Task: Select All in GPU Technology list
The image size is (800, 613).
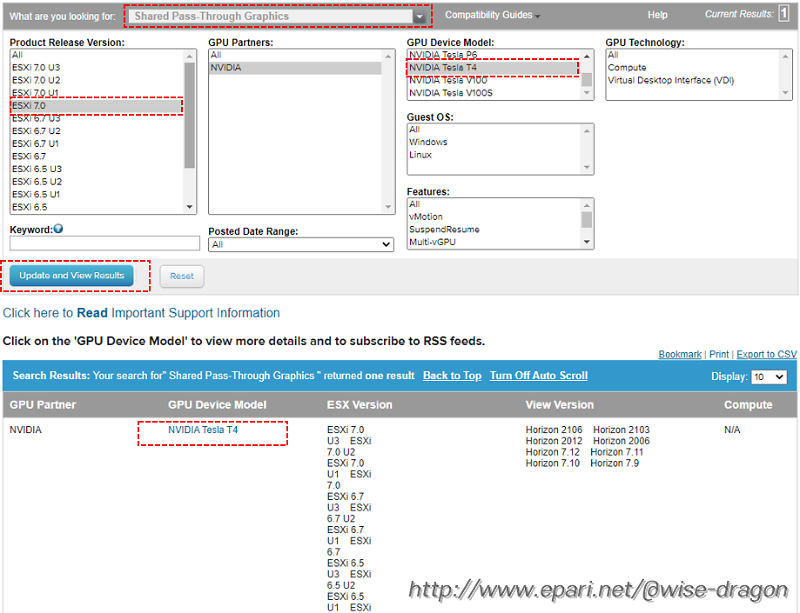Action: [693, 55]
